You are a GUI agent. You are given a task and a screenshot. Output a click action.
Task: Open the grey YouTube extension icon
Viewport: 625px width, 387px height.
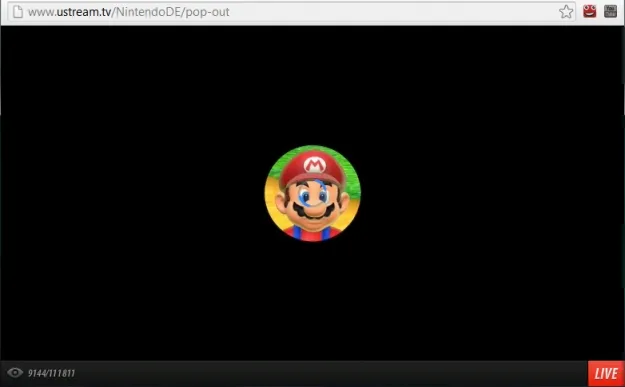pos(610,11)
